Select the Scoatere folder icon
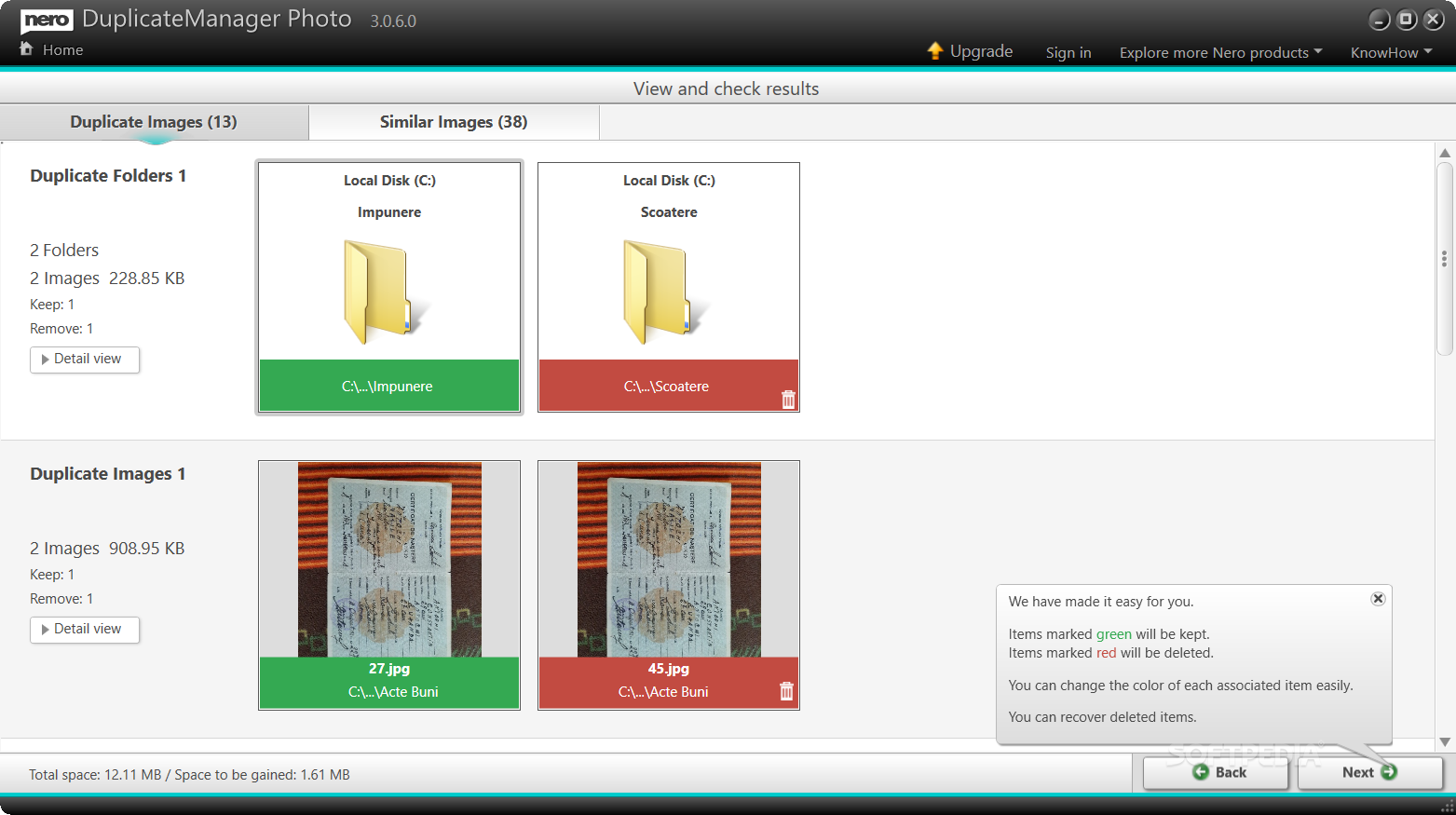The image size is (1456, 815). (666, 292)
